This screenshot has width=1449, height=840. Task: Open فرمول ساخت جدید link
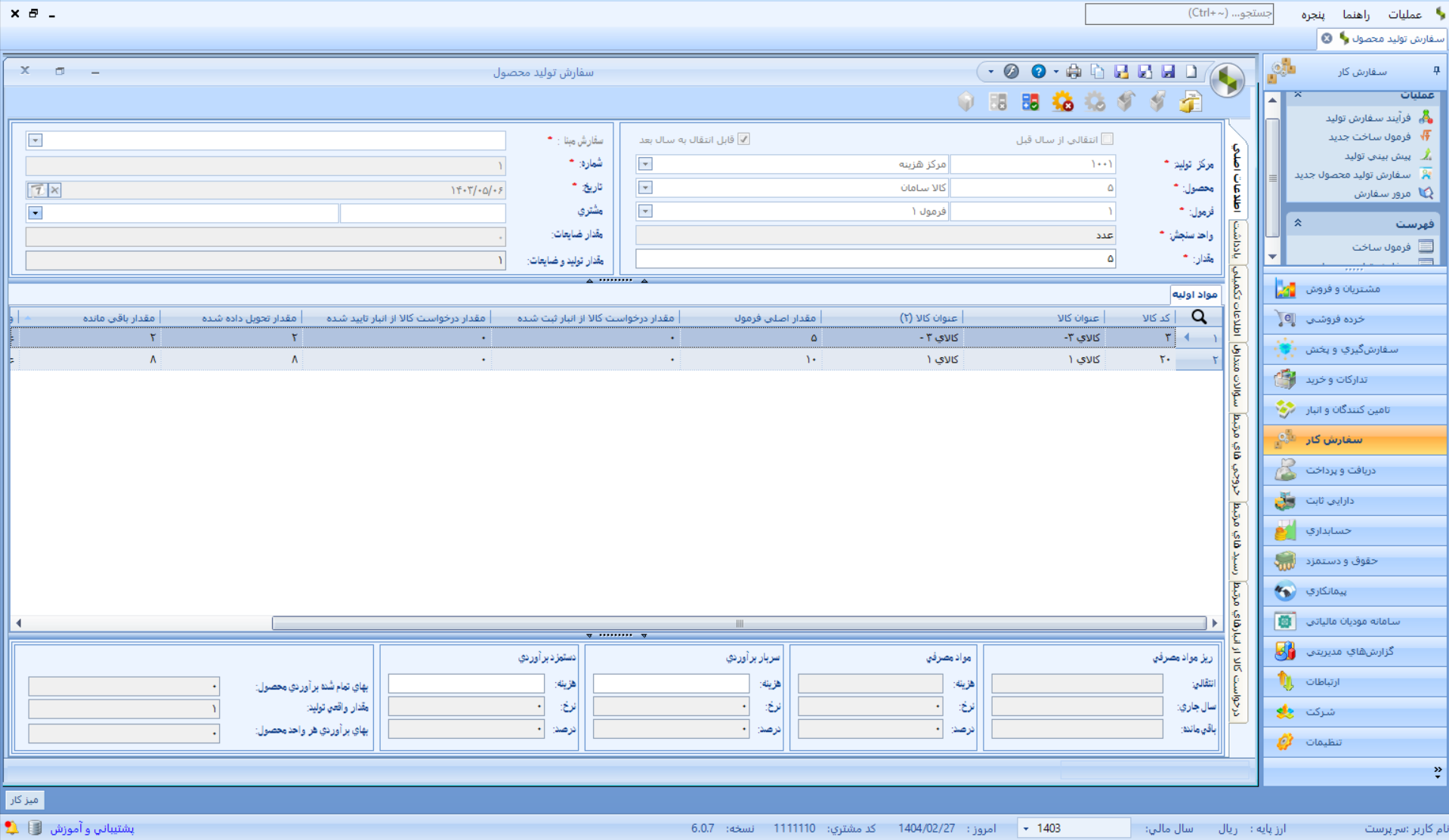[x=1370, y=137]
